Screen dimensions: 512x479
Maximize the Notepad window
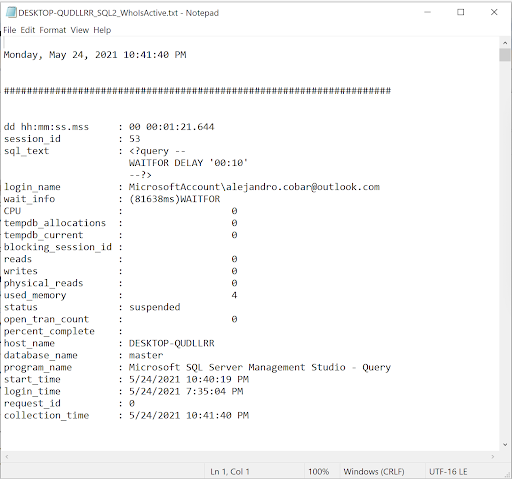coord(461,12)
